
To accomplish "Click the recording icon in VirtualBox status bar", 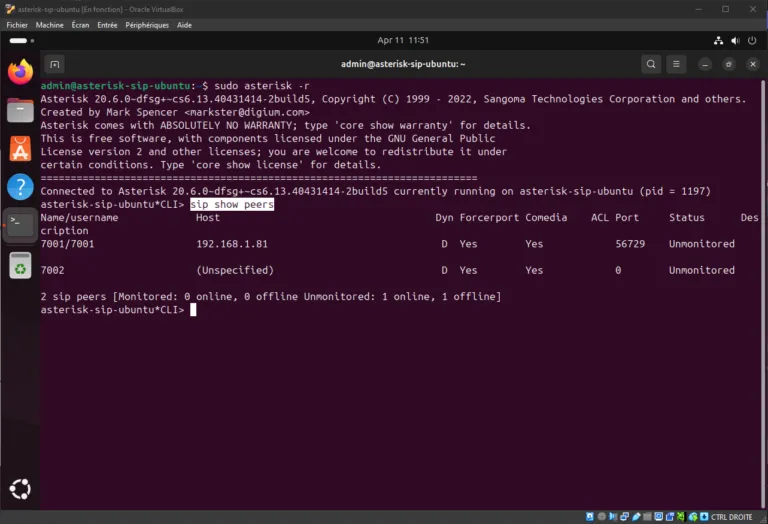I will [x=670, y=517].
